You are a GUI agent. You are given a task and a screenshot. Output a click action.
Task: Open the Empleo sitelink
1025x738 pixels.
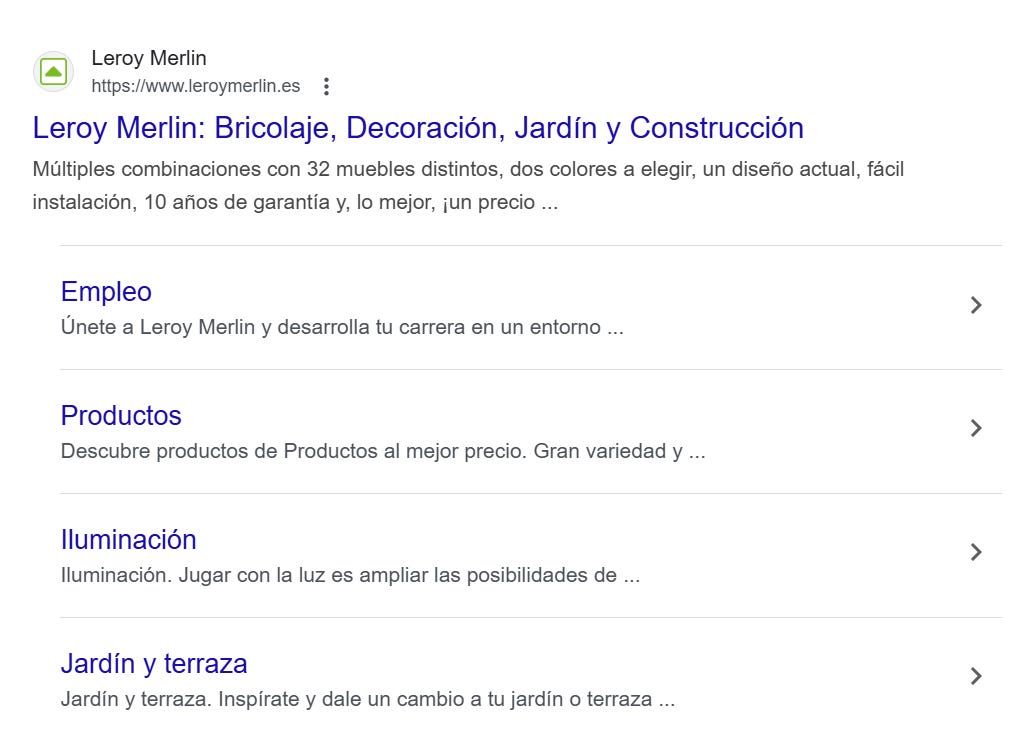coord(106,292)
